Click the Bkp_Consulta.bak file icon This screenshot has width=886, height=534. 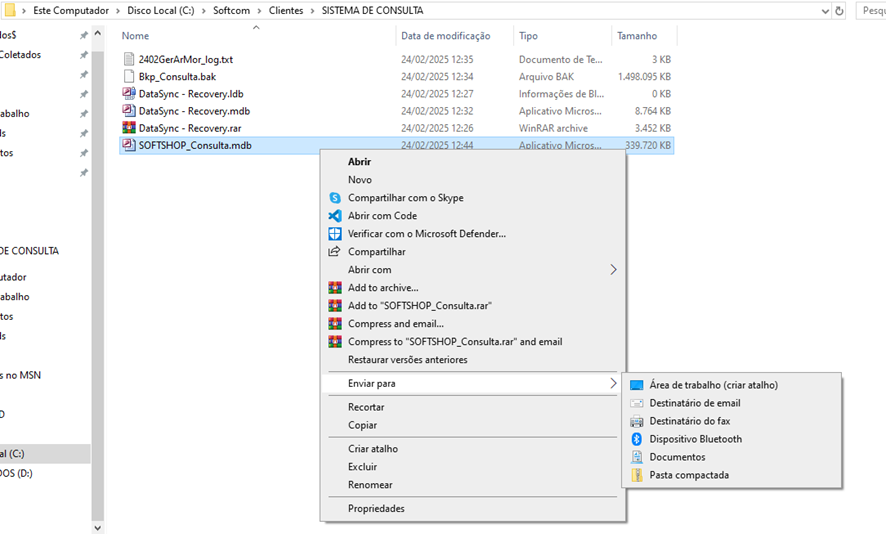point(128,76)
